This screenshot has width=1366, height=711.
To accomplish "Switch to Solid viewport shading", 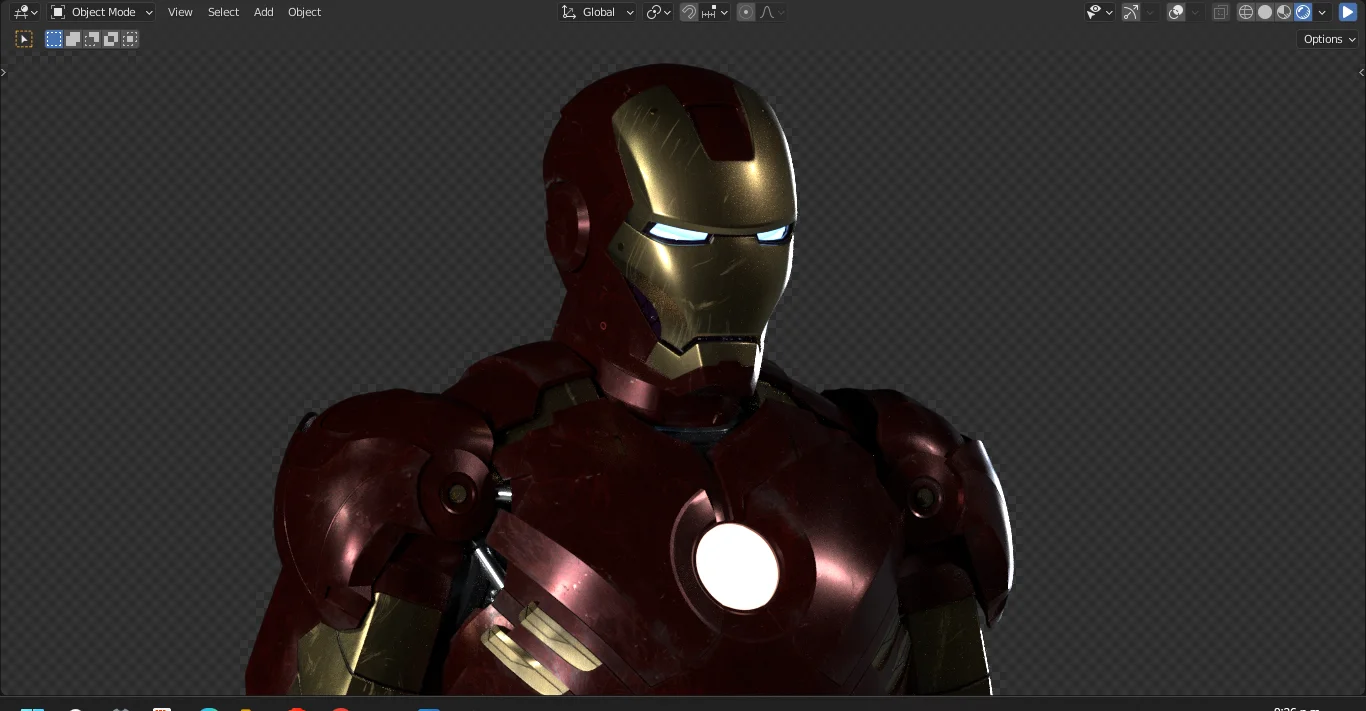I will coord(1264,12).
